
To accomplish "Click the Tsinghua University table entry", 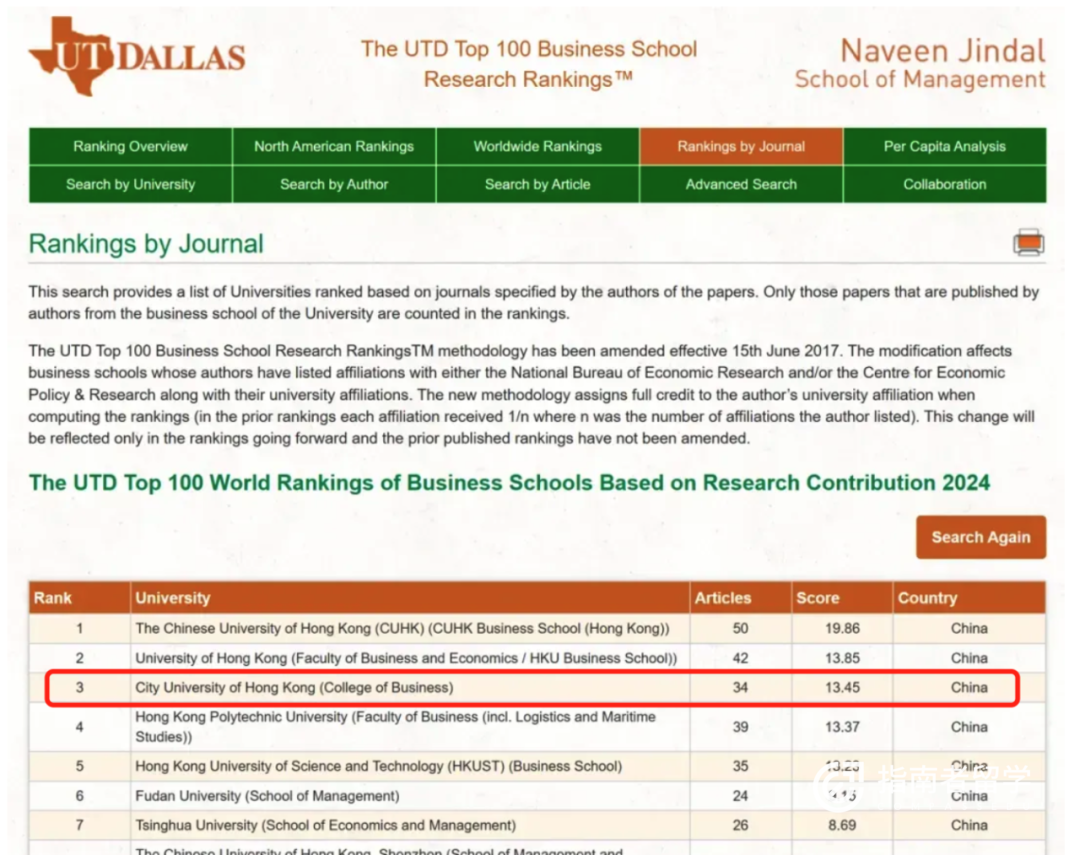I will point(326,826).
